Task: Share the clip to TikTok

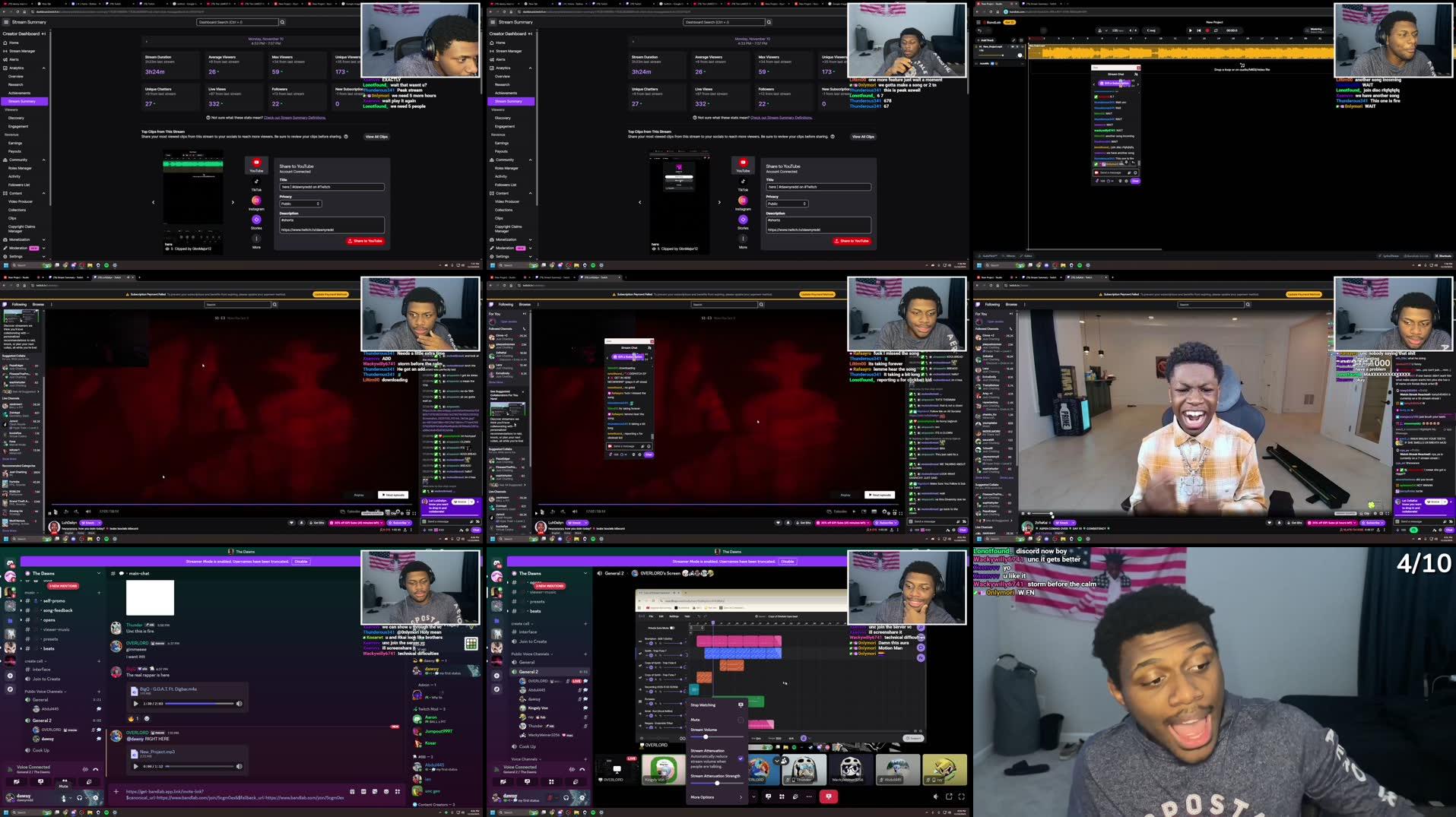Action: 256,183
